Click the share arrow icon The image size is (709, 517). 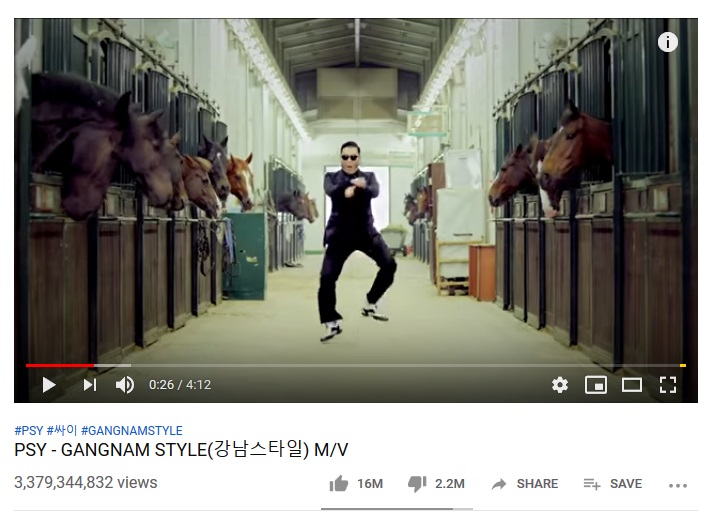tap(499, 484)
